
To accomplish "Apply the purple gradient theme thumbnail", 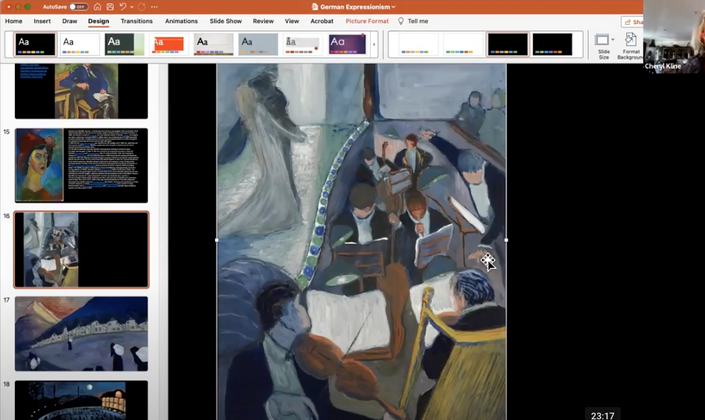I will click(347, 44).
